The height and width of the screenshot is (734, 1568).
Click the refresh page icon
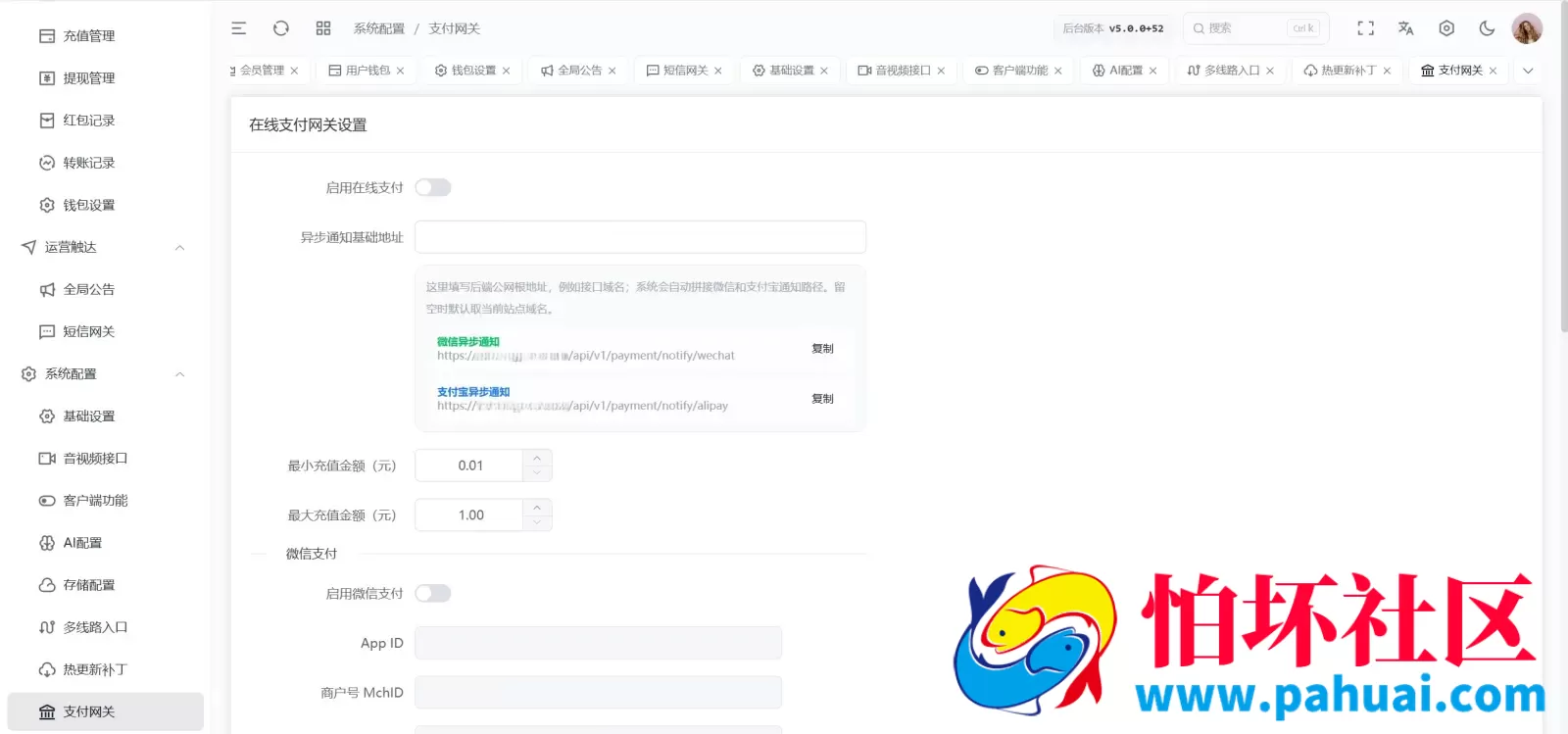click(281, 28)
